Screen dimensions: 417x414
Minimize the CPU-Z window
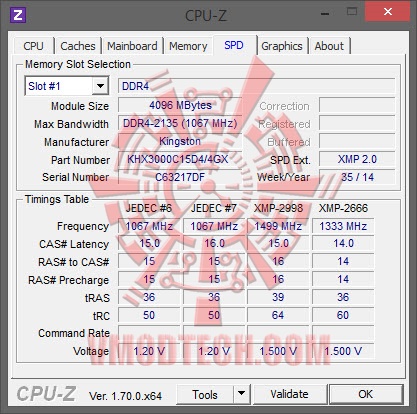coord(325,13)
